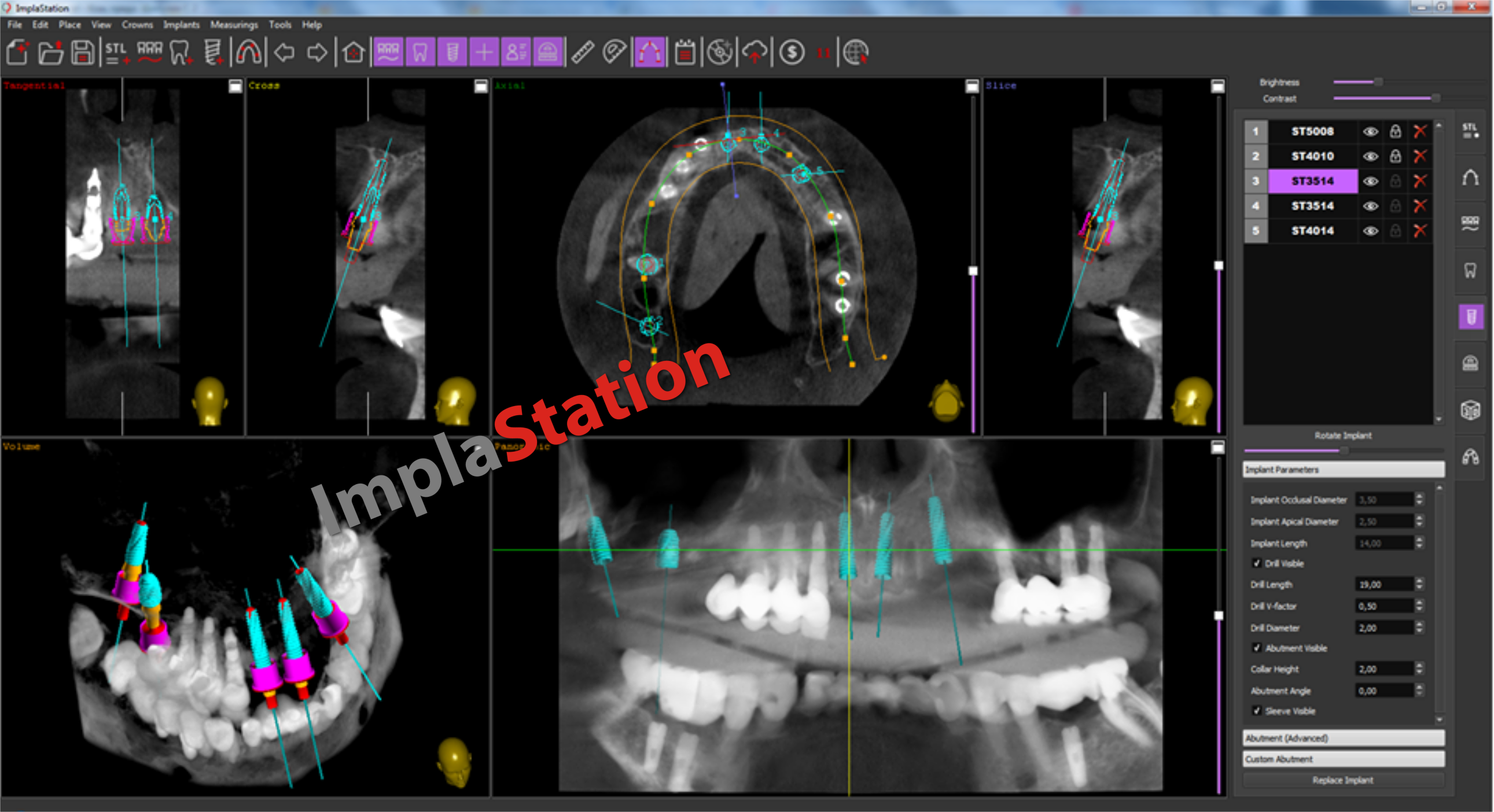Maximize the Tangential view pane

(x=235, y=86)
